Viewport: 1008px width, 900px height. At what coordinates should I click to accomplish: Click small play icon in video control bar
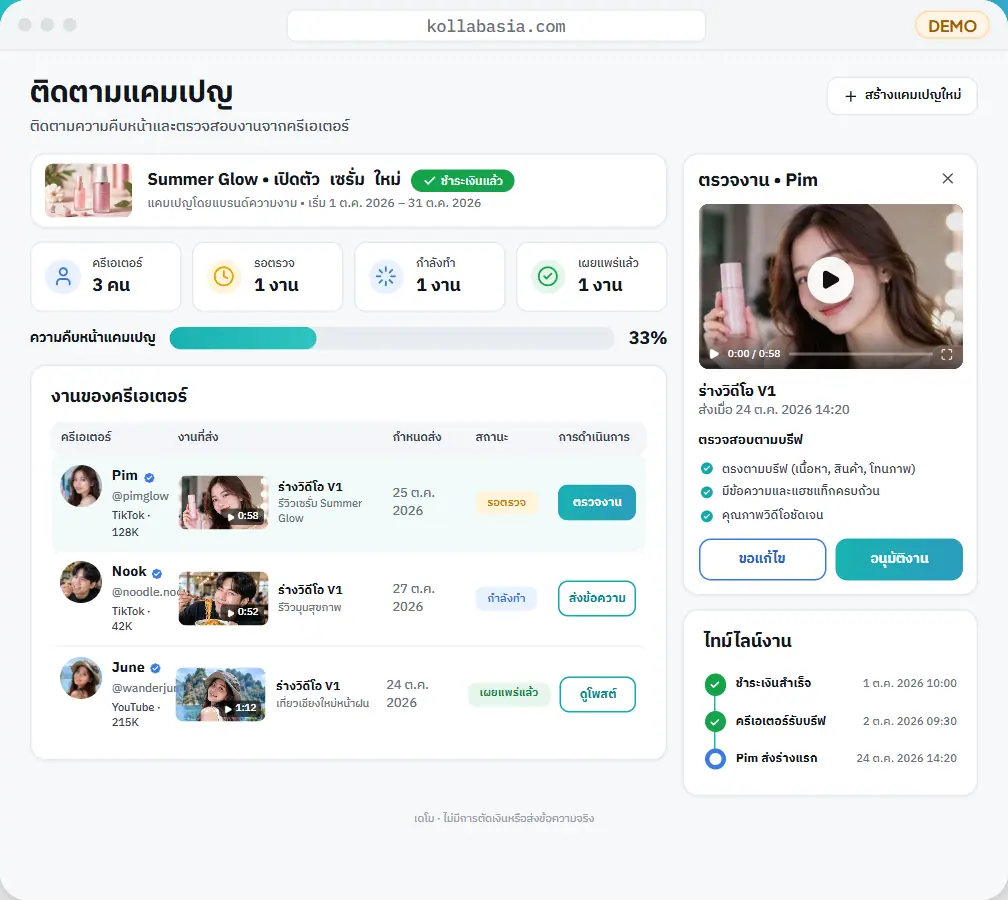point(714,354)
